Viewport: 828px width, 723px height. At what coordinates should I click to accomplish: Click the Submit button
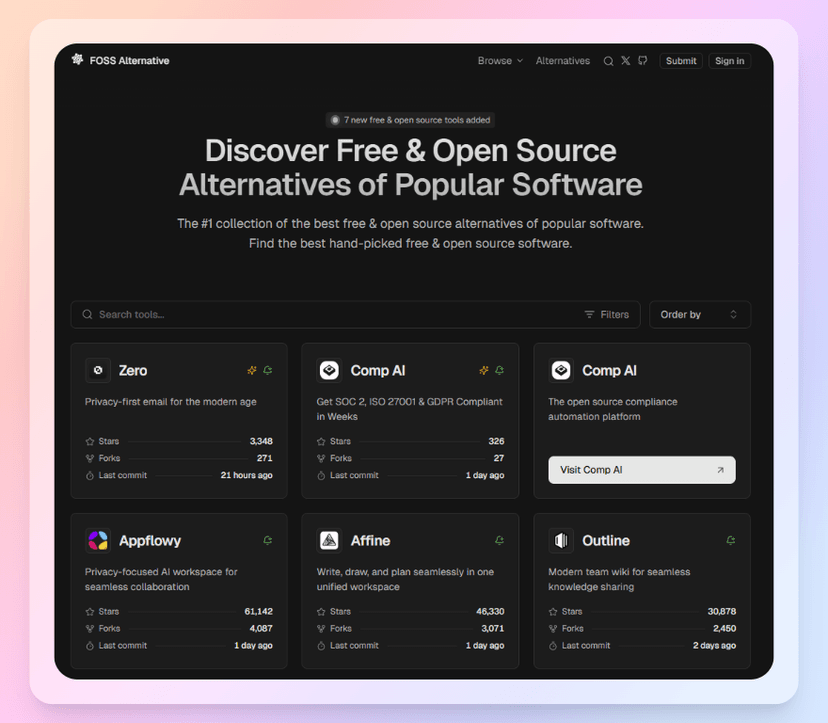(681, 61)
